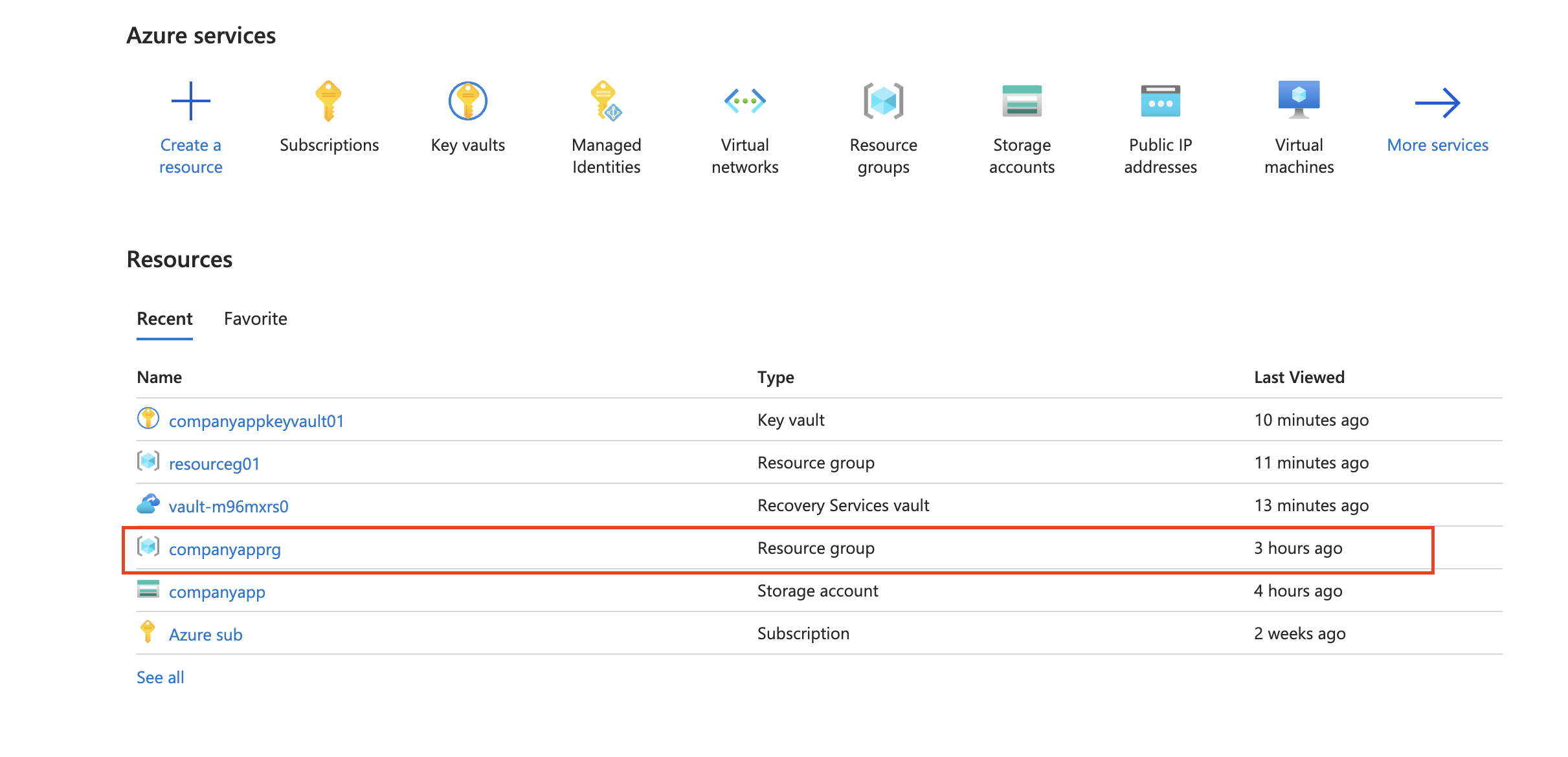Click the Managed Identities label

pos(607,156)
